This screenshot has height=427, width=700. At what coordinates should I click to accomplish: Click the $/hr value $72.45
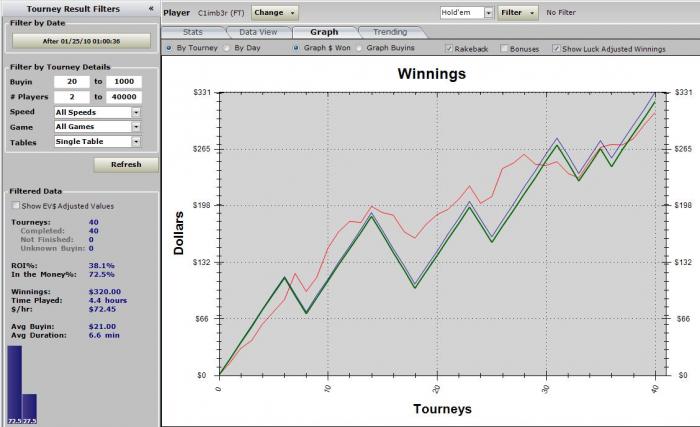click(x=102, y=309)
